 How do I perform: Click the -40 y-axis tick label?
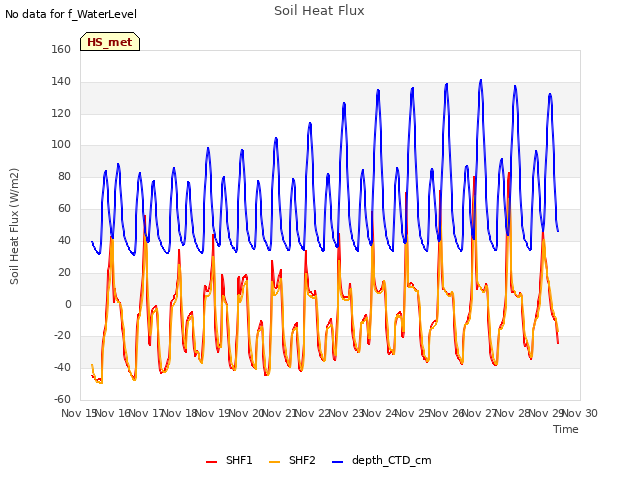tap(63, 367)
